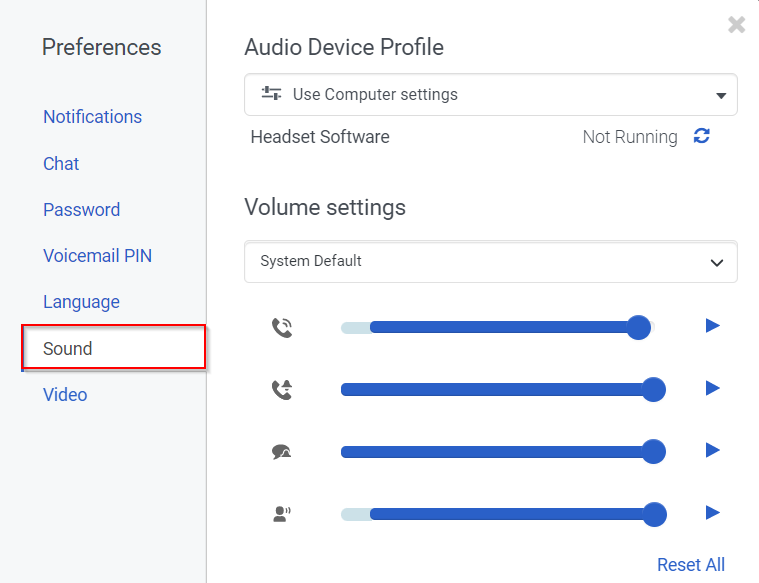
Task: Play the voice volume test sound
Action: [x=712, y=513]
